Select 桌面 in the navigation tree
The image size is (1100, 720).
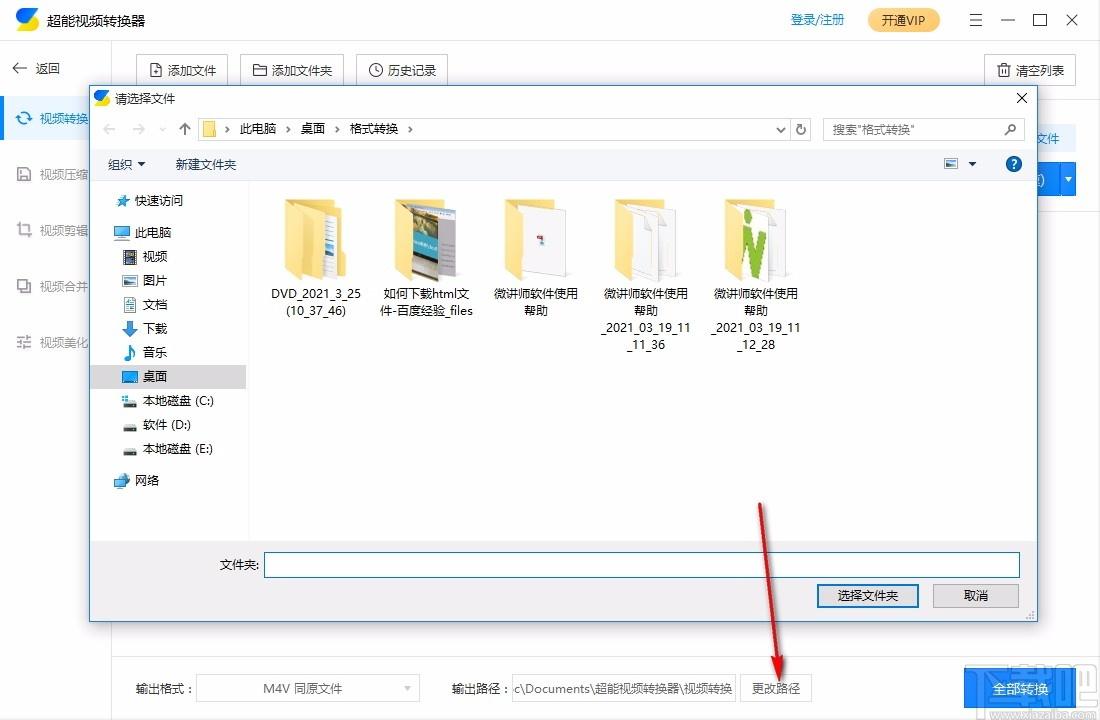(168, 376)
